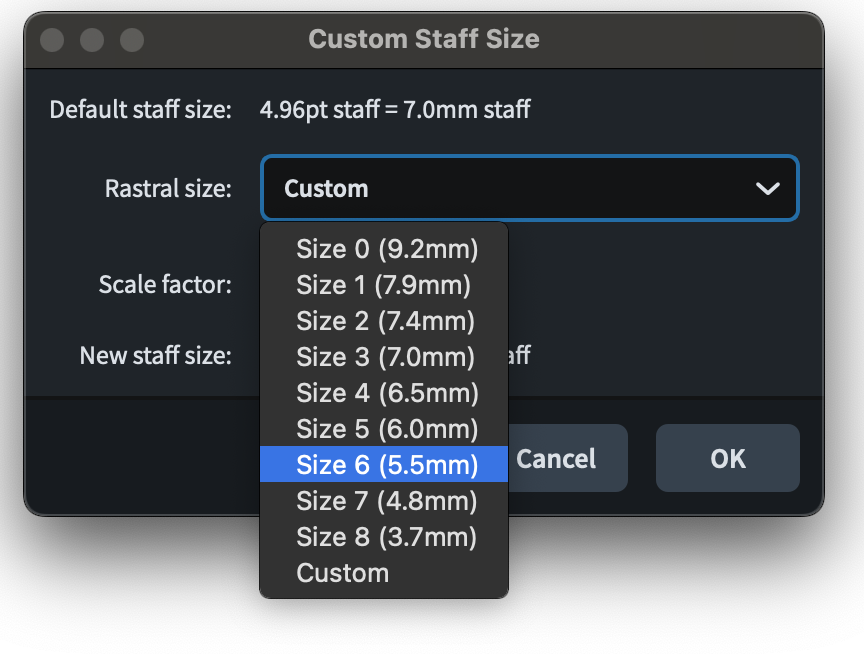
Task: Close the Custom Staff Size dialog window
Action: 52,40
